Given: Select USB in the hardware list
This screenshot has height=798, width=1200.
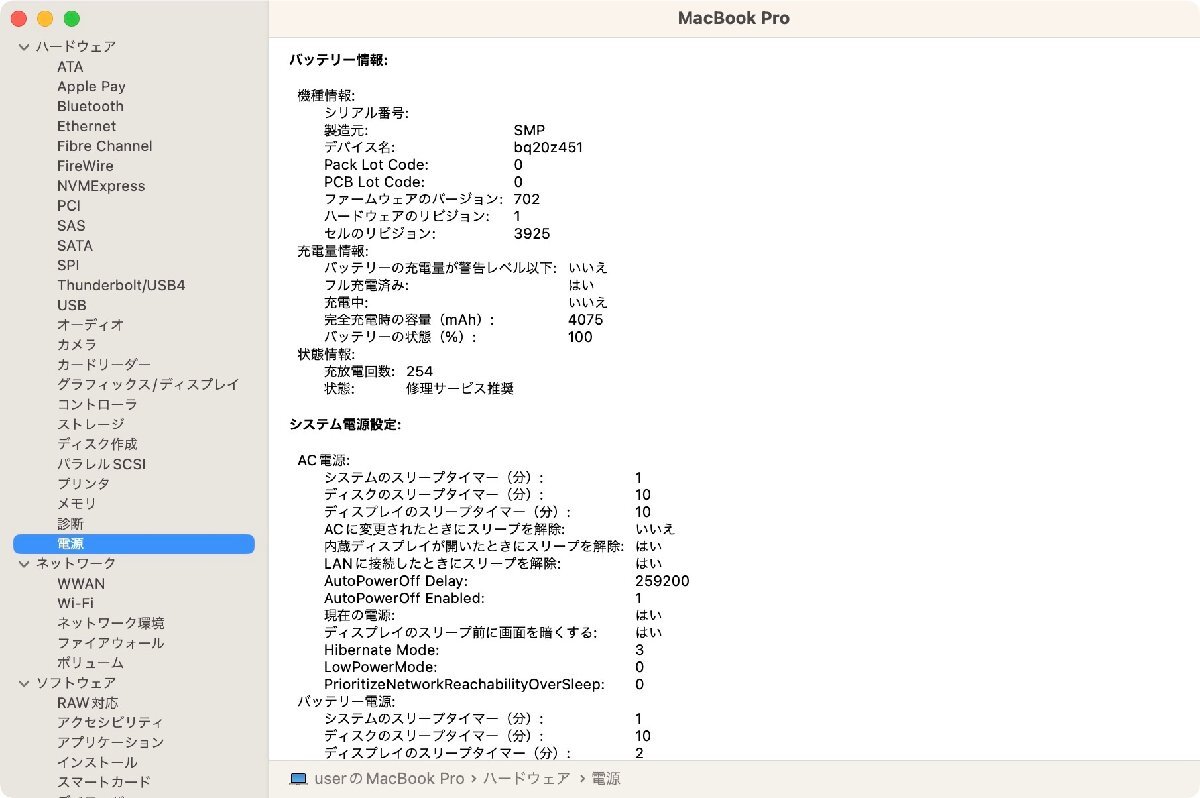Looking at the screenshot, I should pyautogui.click(x=72, y=305).
